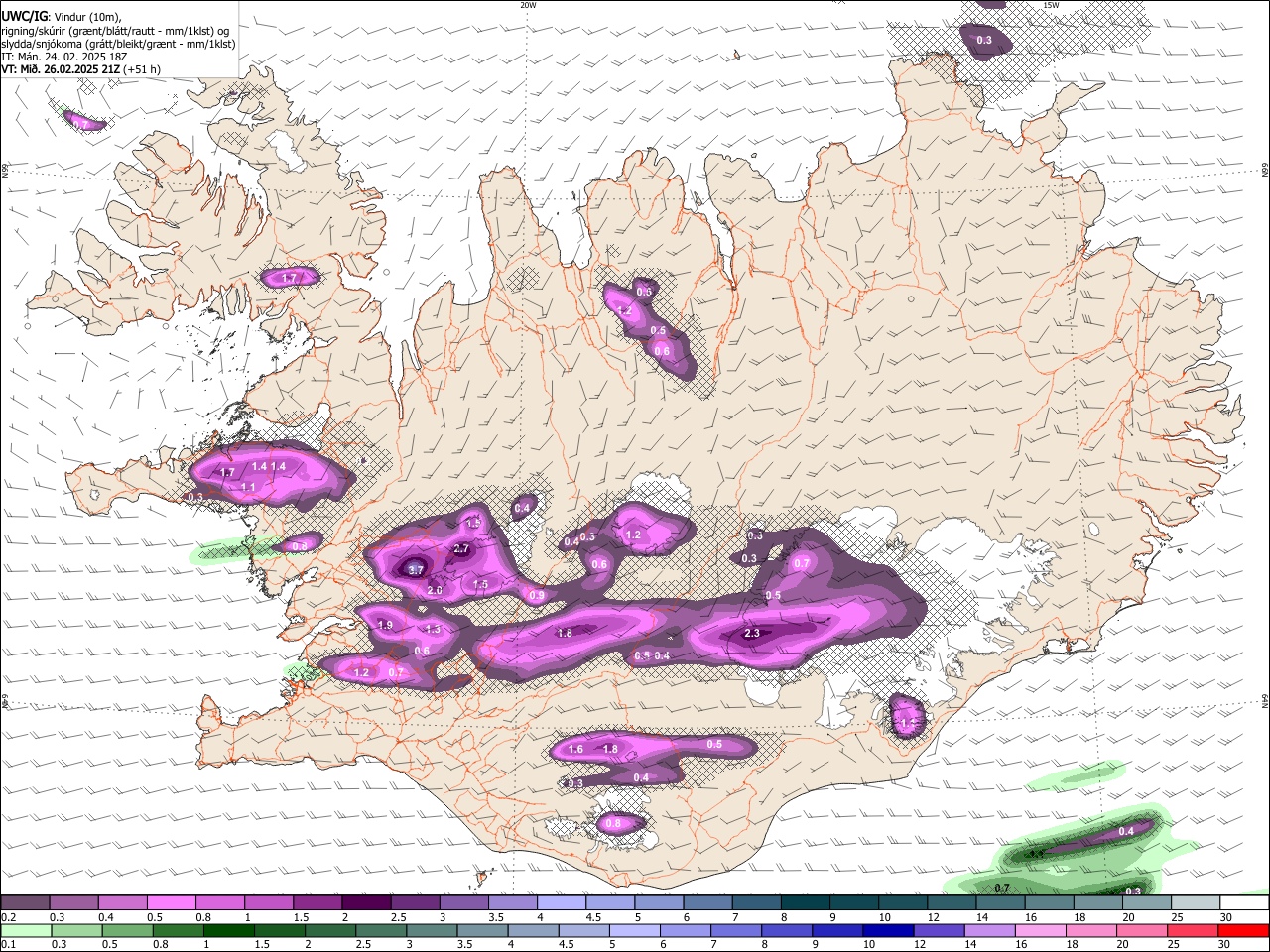Click the pale gray 25 swatch in upper legend row
Image resolution: width=1270 pixels, height=952 pixels.
tap(1196, 902)
